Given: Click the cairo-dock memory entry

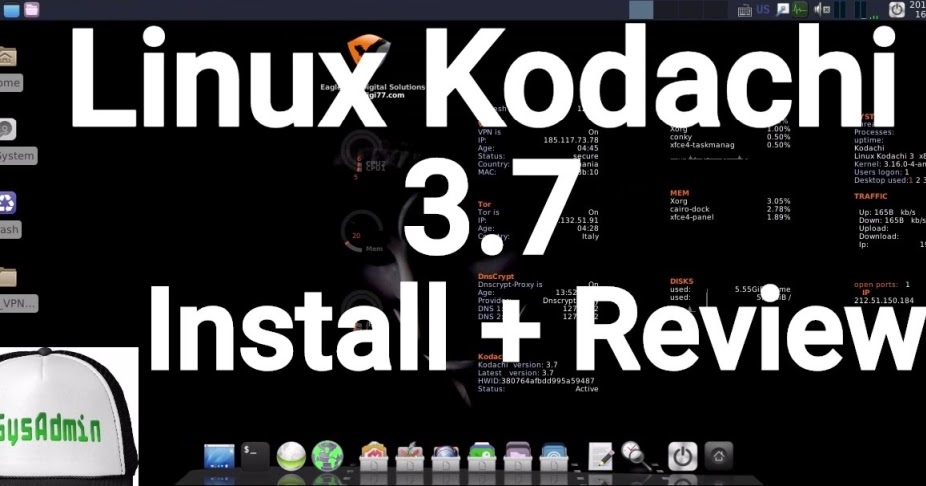Looking at the screenshot, I should click(730, 209).
